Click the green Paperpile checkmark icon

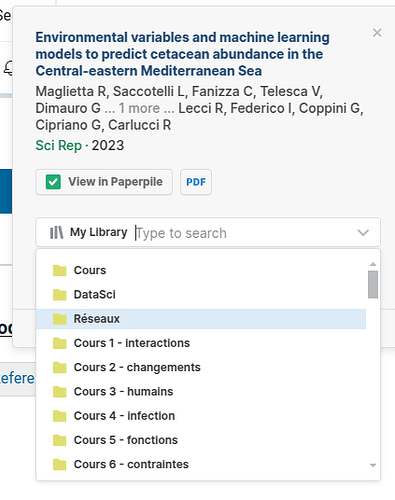click(x=53, y=182)
